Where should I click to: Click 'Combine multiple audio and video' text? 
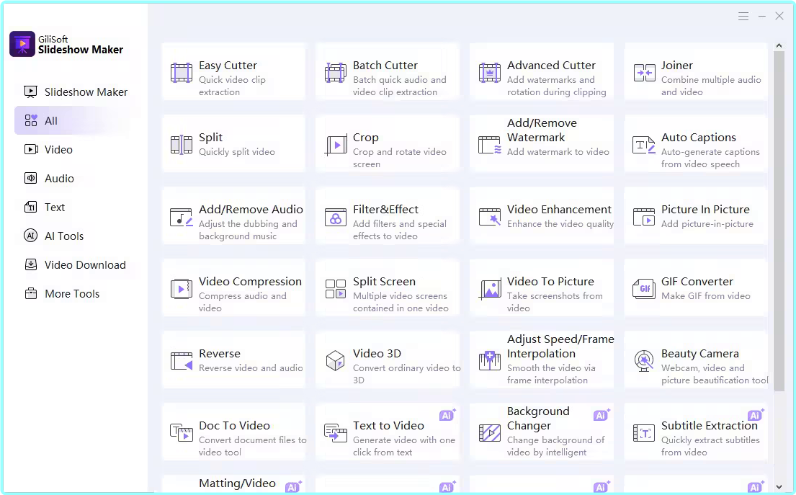(x=711, y=86)
